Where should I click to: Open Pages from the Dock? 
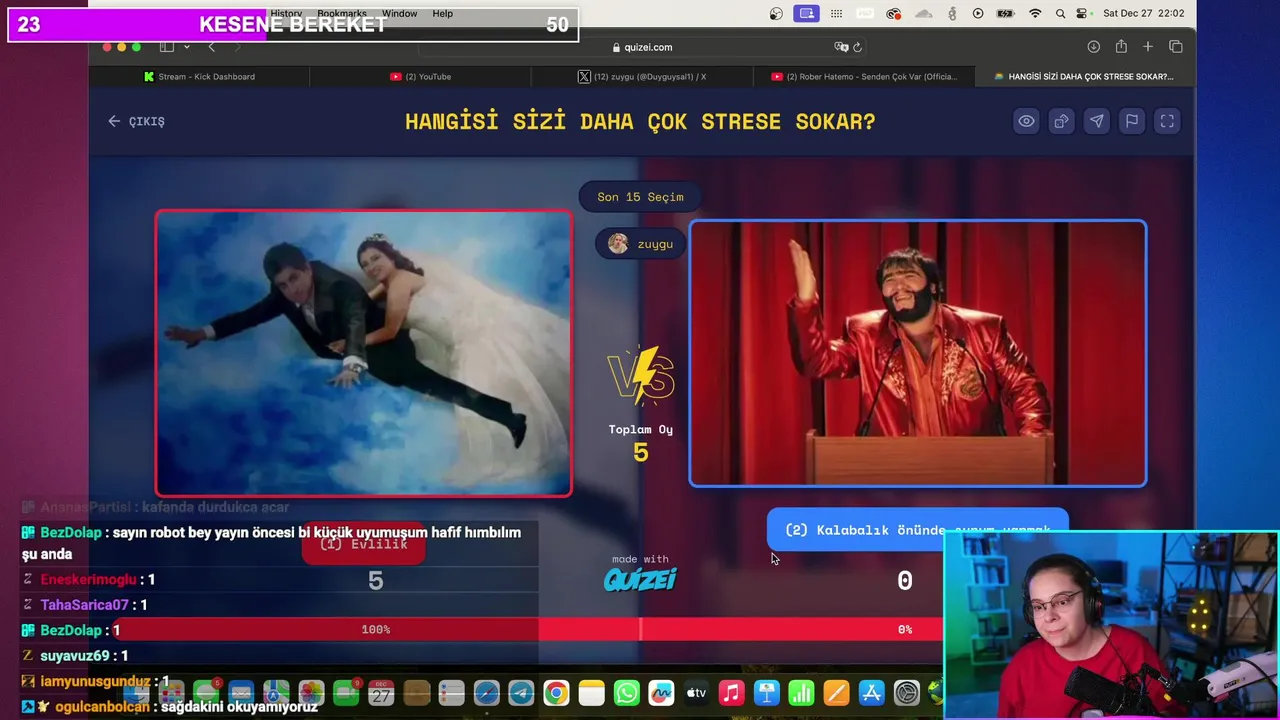tap(836, 693)
